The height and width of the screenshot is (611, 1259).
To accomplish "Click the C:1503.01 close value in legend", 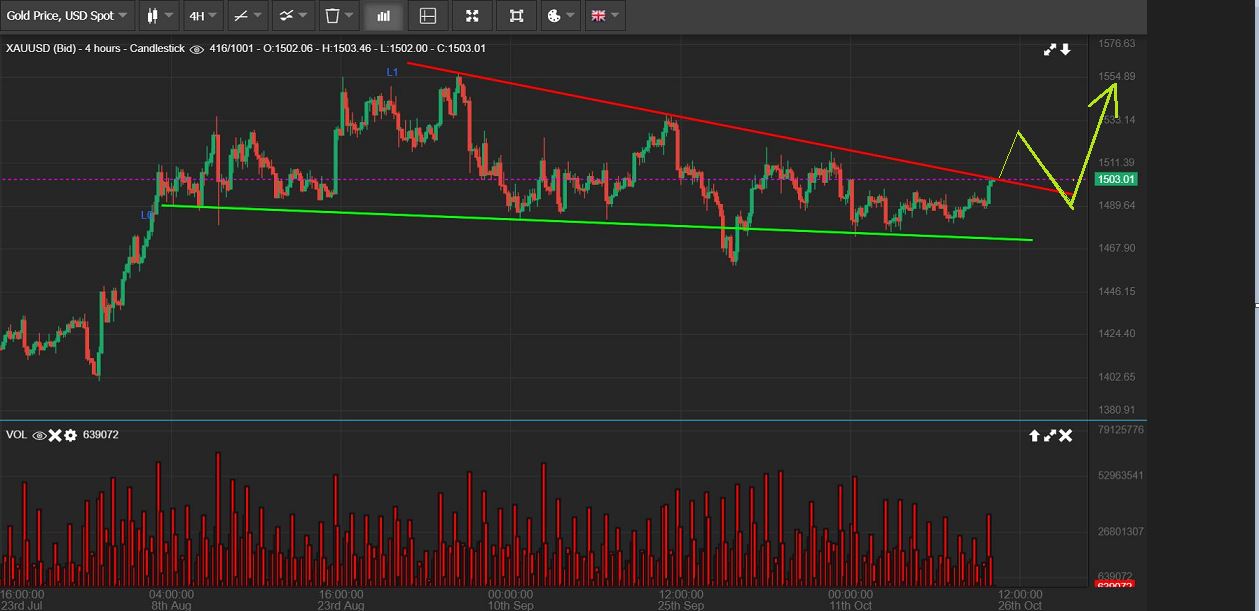I will pyautogui.click(x=459, y=49).
